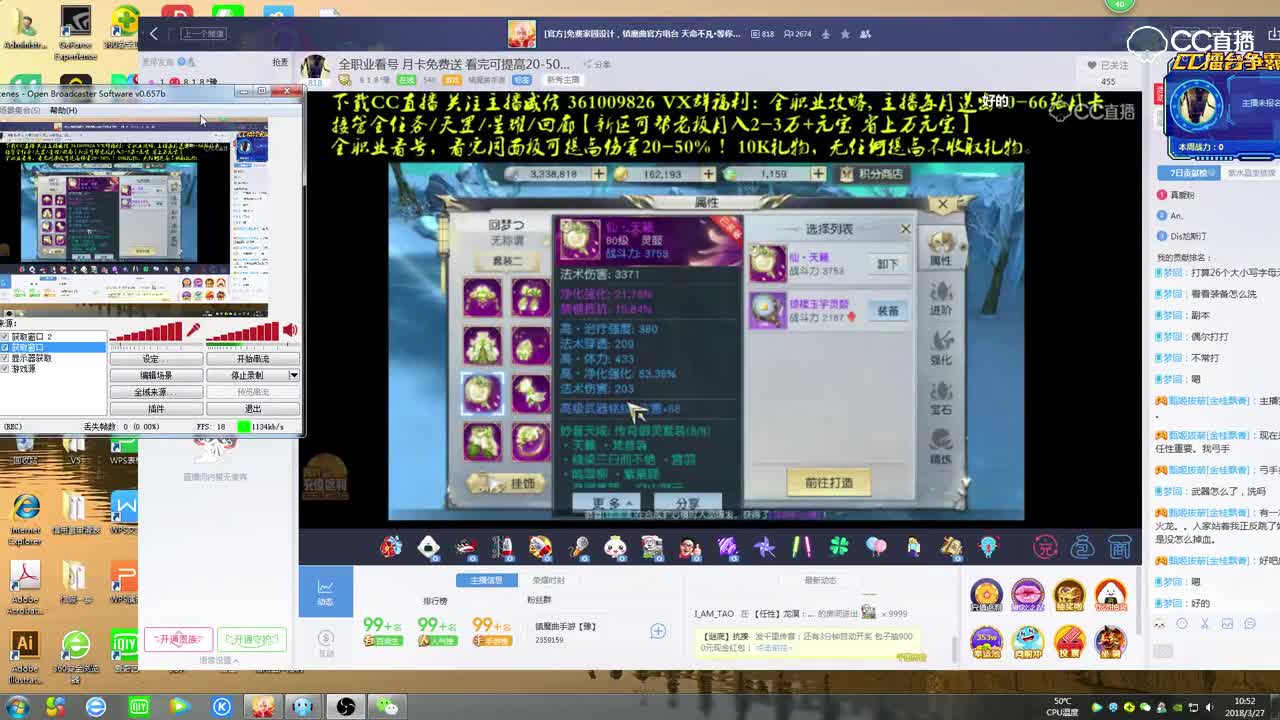Screen dimensions: 1280x720
Task: Click the scissors icon in the chat toolbar
Action: (x=1204, y=624)
